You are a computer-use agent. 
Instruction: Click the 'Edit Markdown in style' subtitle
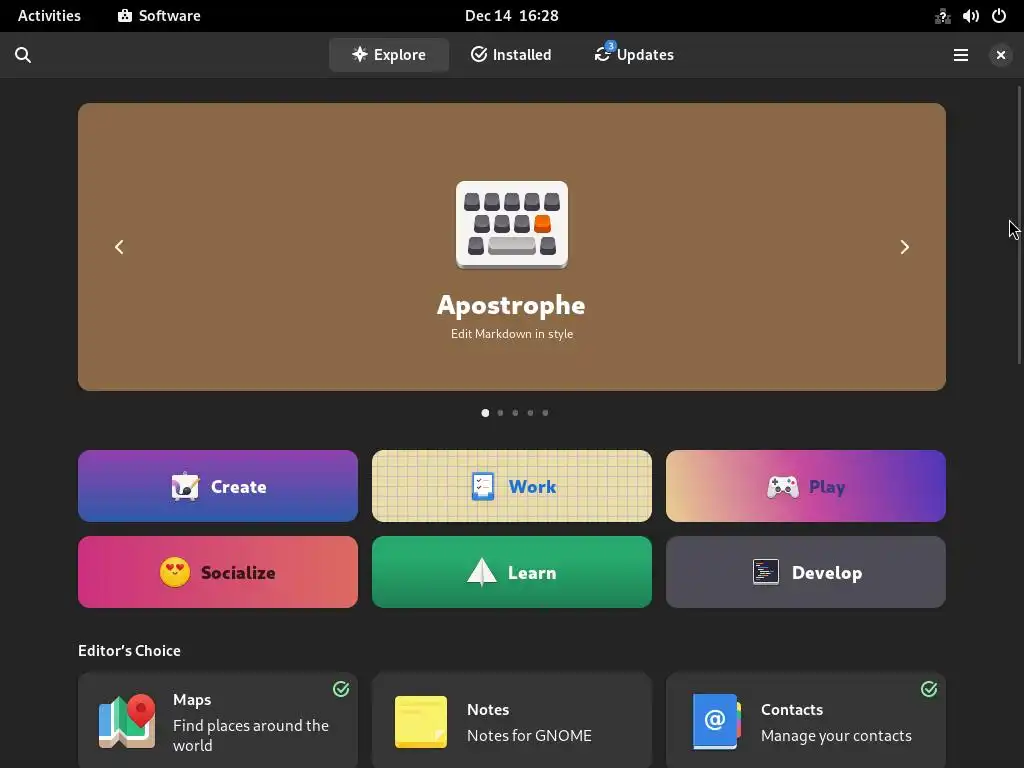pyautogui.click(x=512, y=334)
